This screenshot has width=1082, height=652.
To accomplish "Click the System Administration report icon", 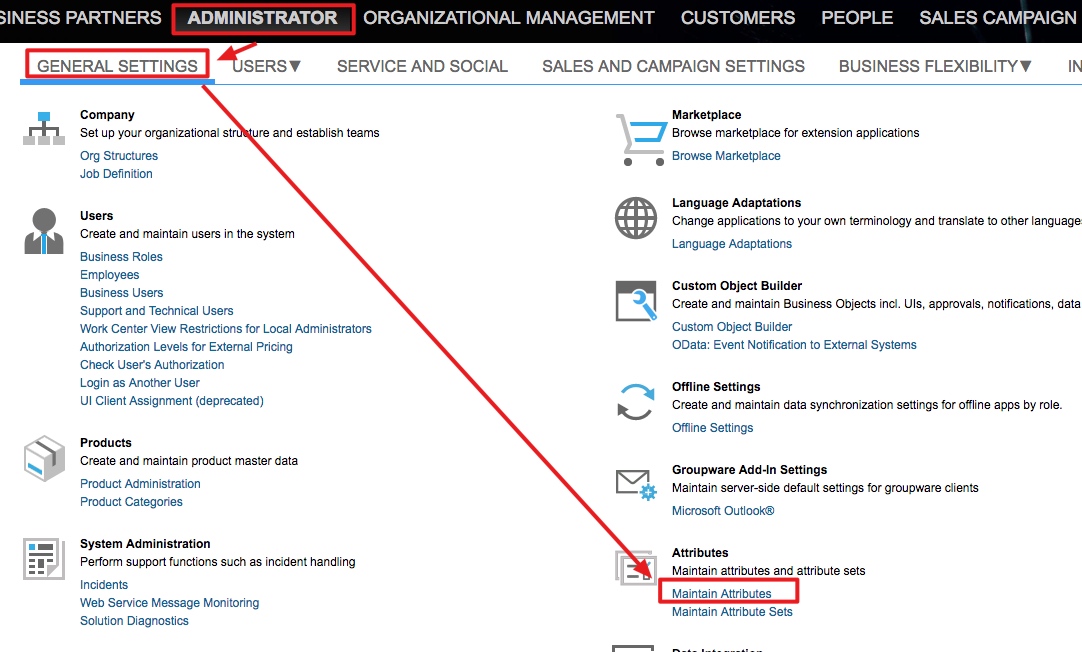I will (44, 559).
